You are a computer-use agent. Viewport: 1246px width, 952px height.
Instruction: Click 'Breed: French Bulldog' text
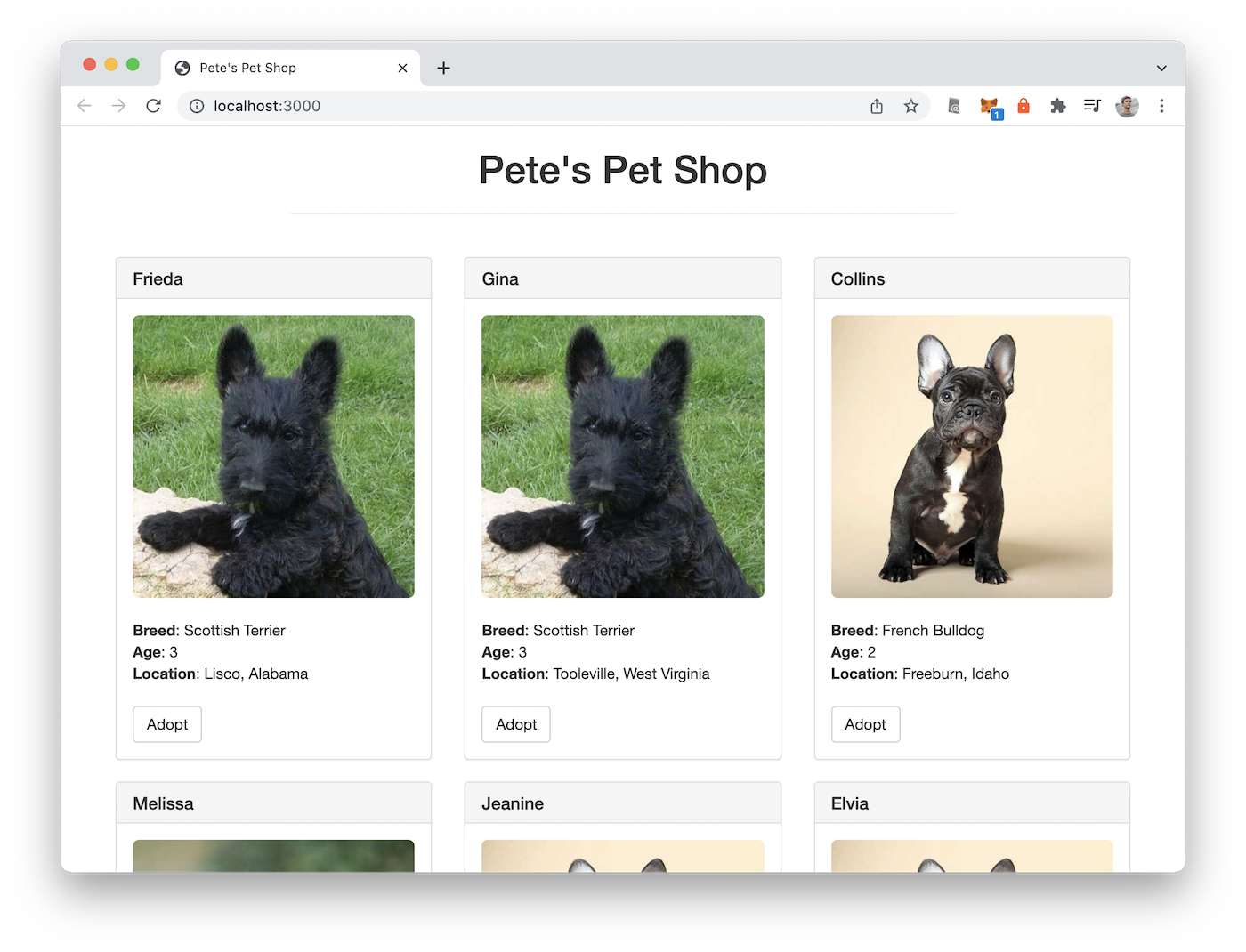(908, 630)
